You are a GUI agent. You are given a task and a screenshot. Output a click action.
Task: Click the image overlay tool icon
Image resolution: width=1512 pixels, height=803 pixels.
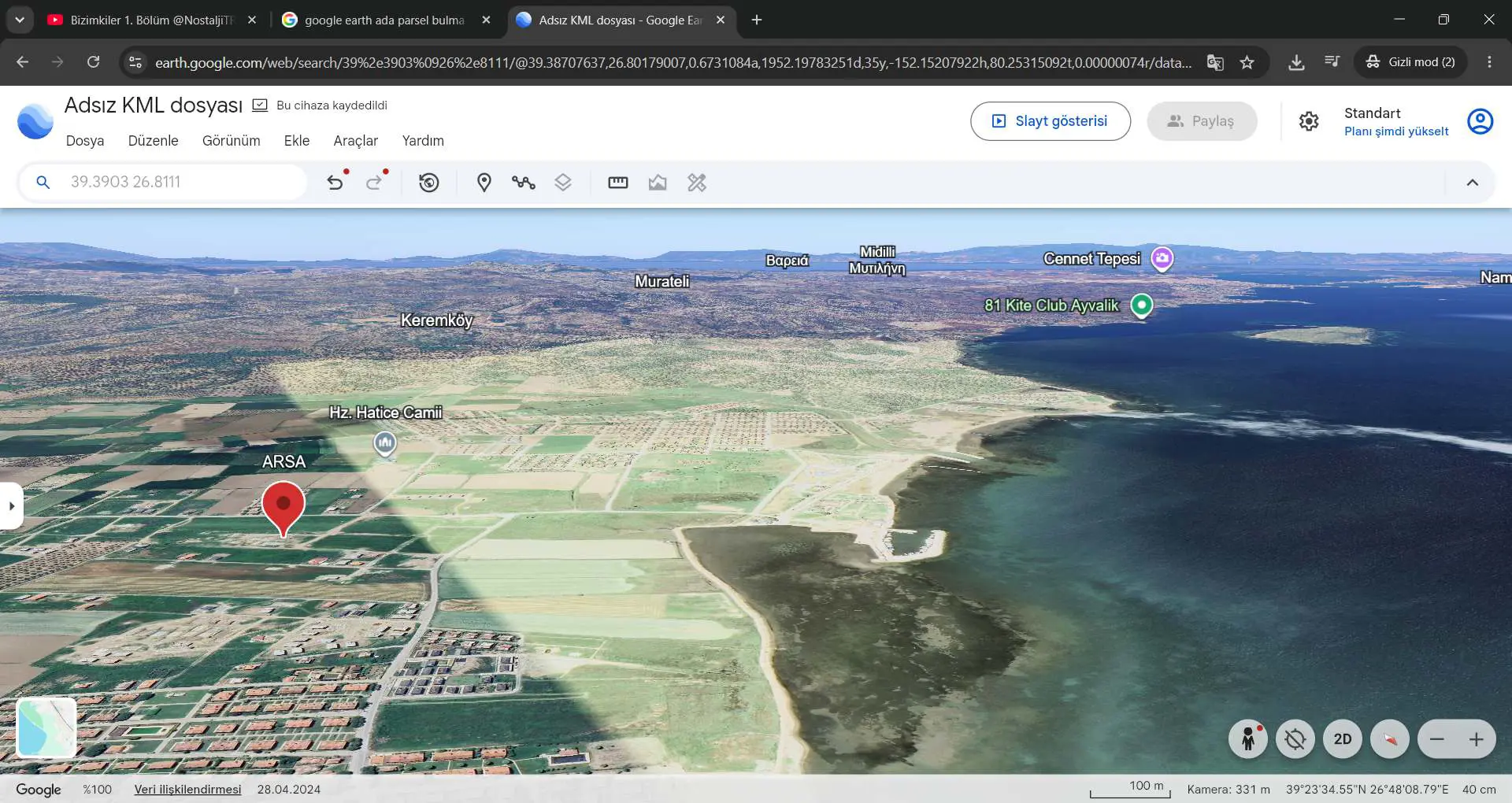click(658, 183)
